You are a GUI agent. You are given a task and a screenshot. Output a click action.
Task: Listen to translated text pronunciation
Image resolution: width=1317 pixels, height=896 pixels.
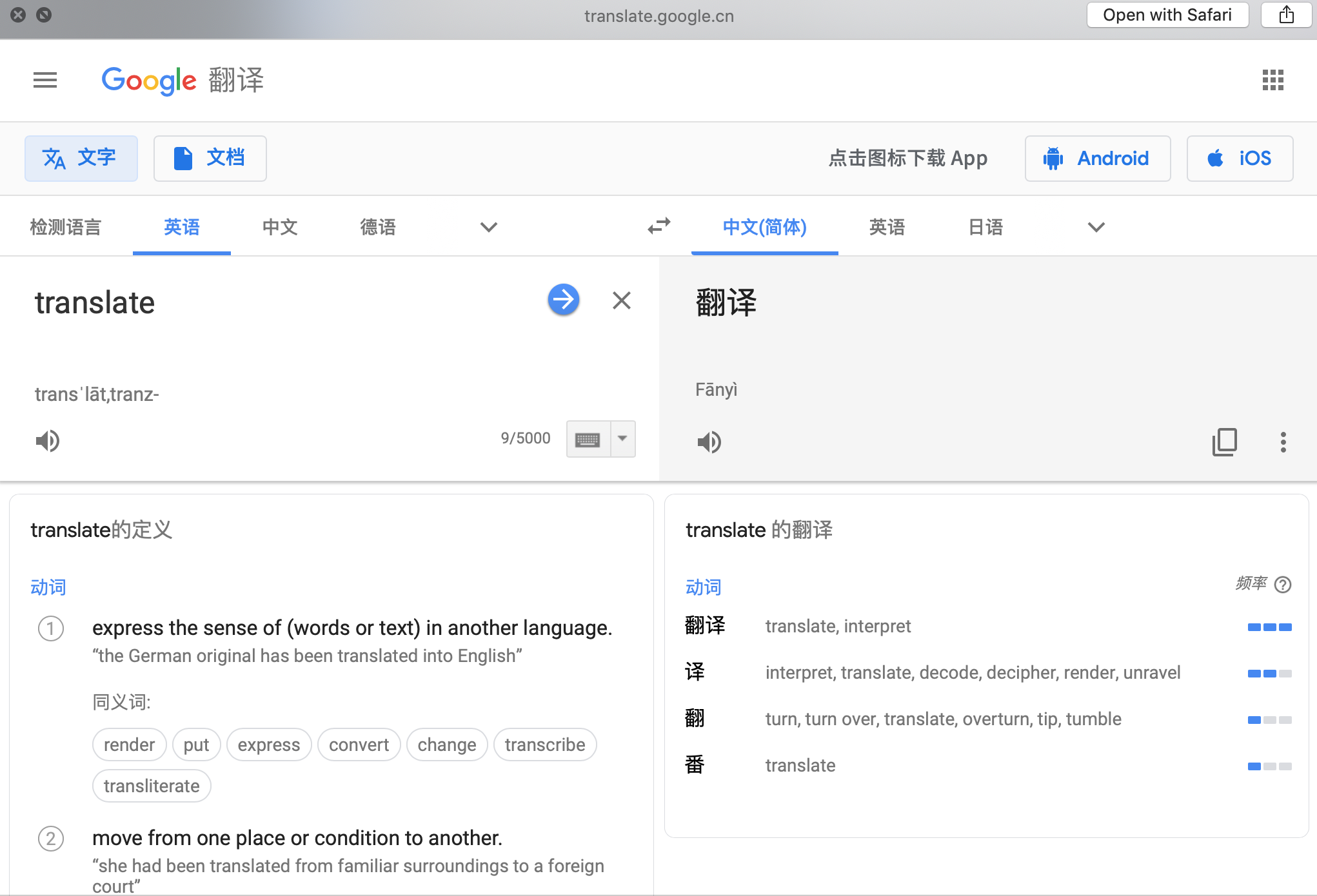[709, 442]
